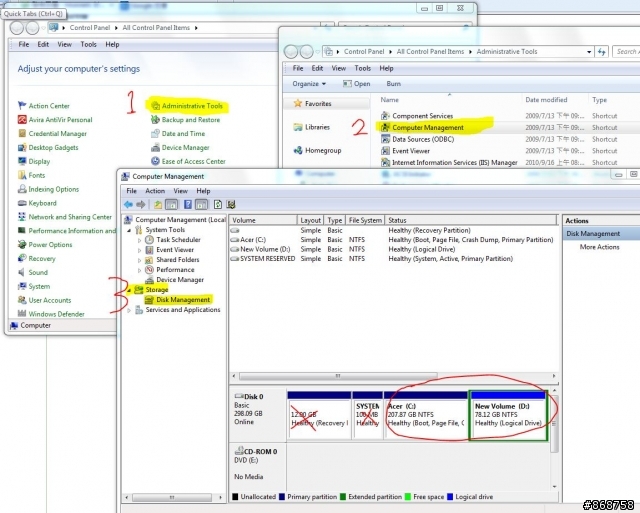640x513 pixels.
Task: Click the Back arrow in Computer Management toolbar
Action: [128, 204]
